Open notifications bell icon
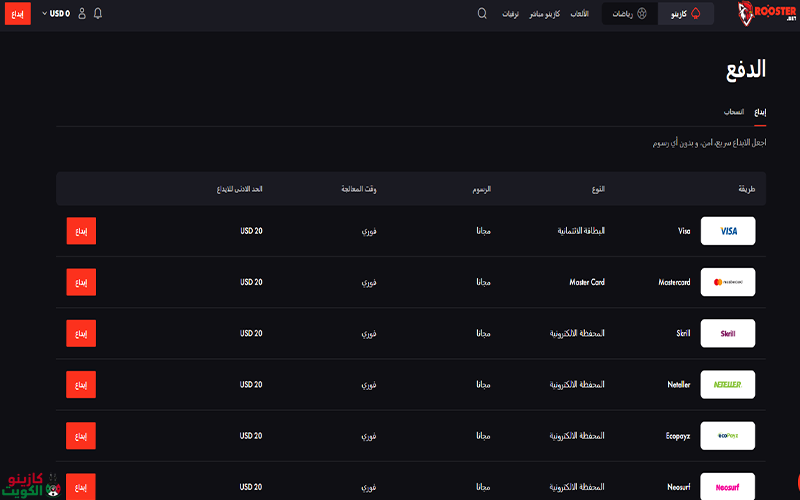 [98, 14]
